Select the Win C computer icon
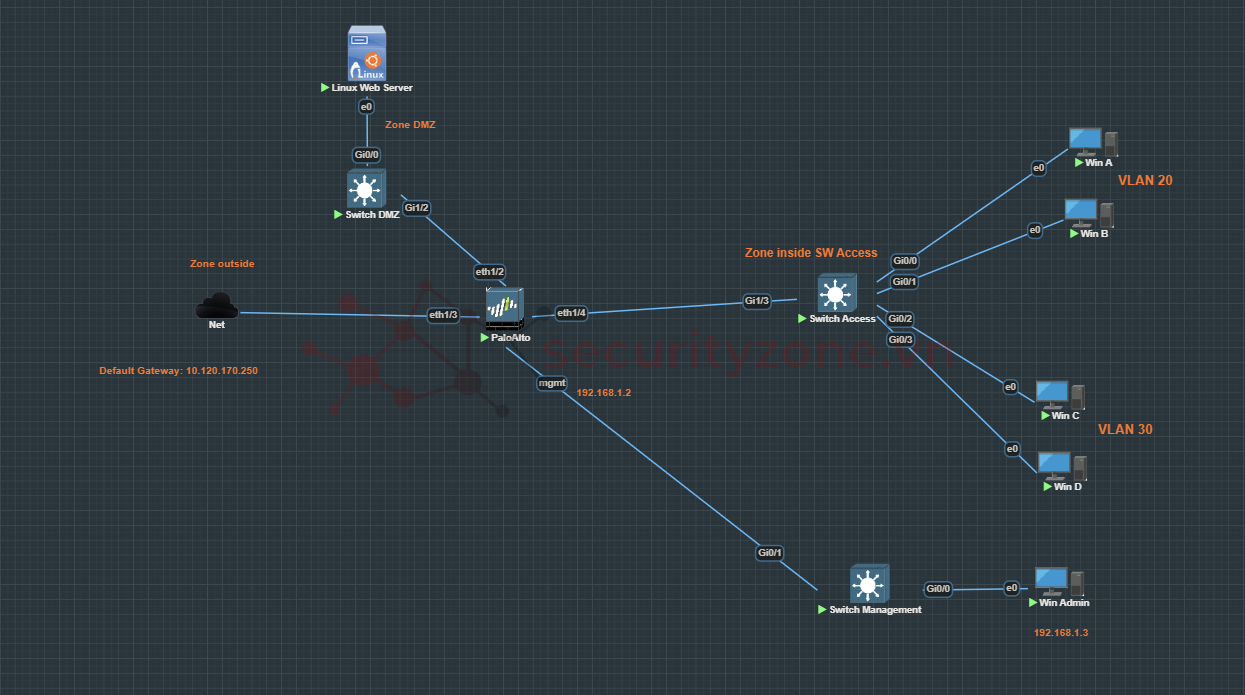The height and width of the screenshot is (695, 1245). [x=1059, y=395]
